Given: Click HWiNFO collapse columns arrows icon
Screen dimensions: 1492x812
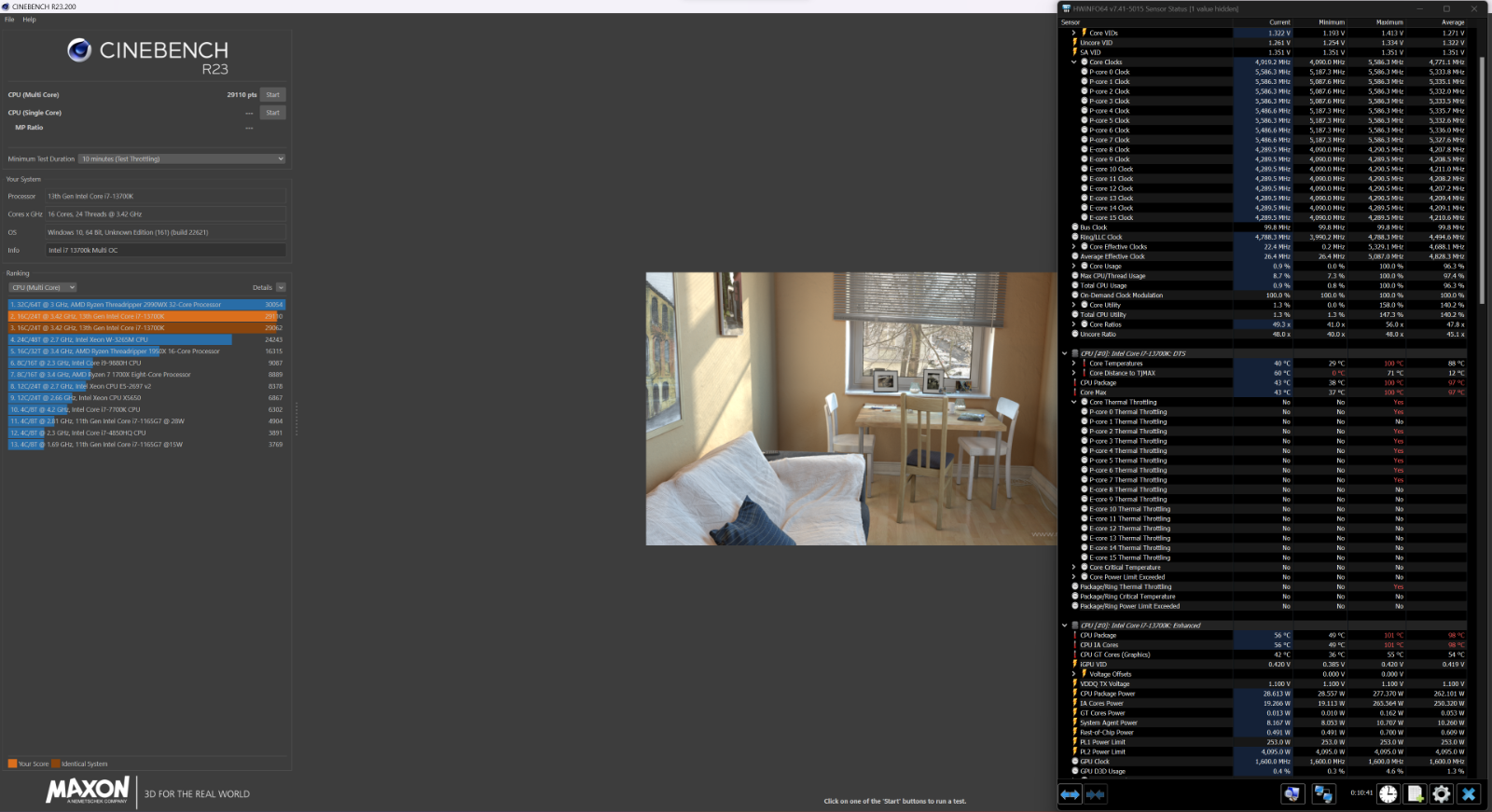Looking at the screenshot, I should point(1096,794).
